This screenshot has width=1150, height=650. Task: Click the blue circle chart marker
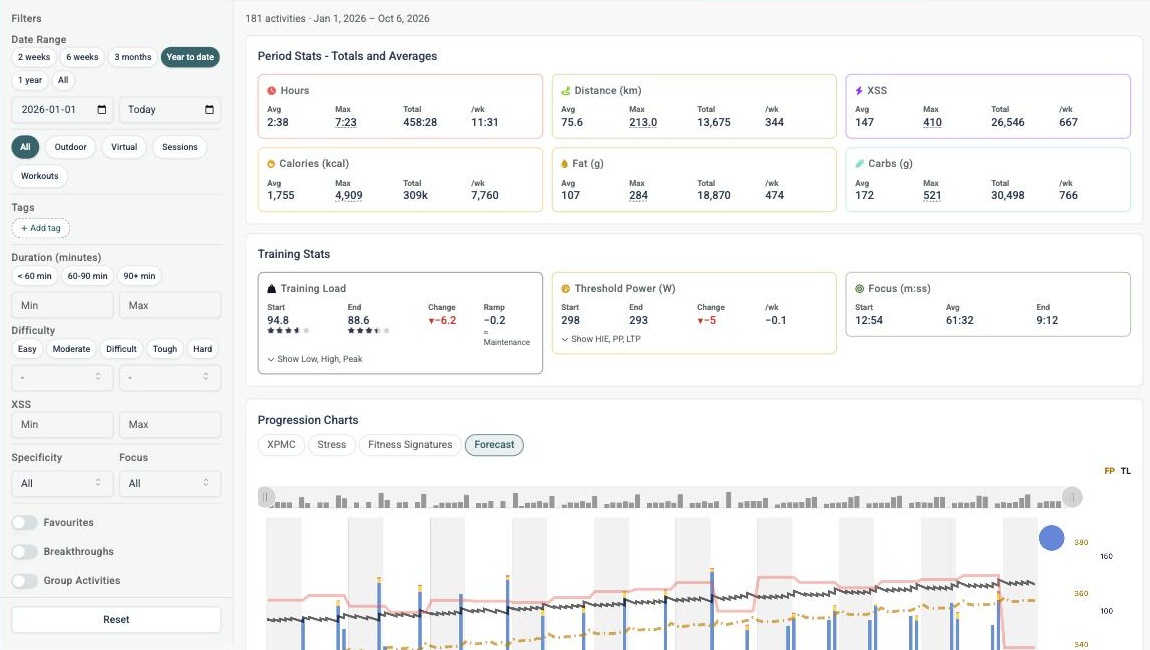click(1051, 538)
